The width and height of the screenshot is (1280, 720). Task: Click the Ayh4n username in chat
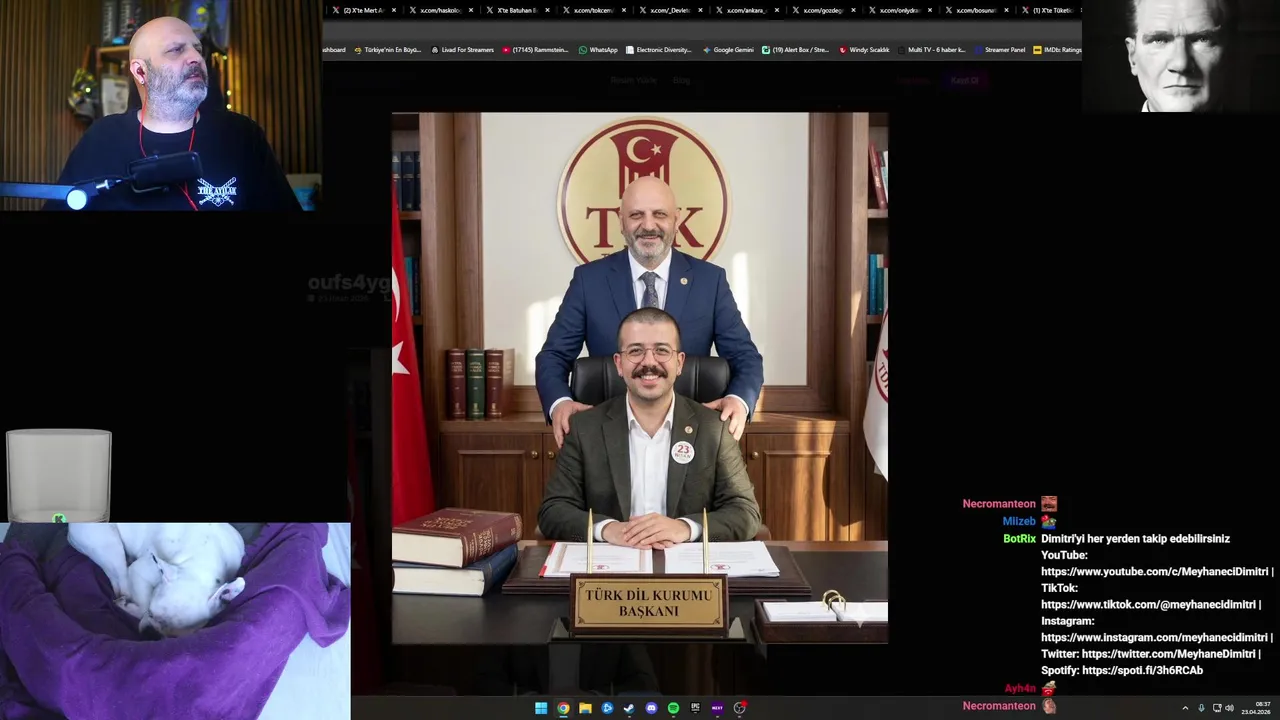(1020, 689)
